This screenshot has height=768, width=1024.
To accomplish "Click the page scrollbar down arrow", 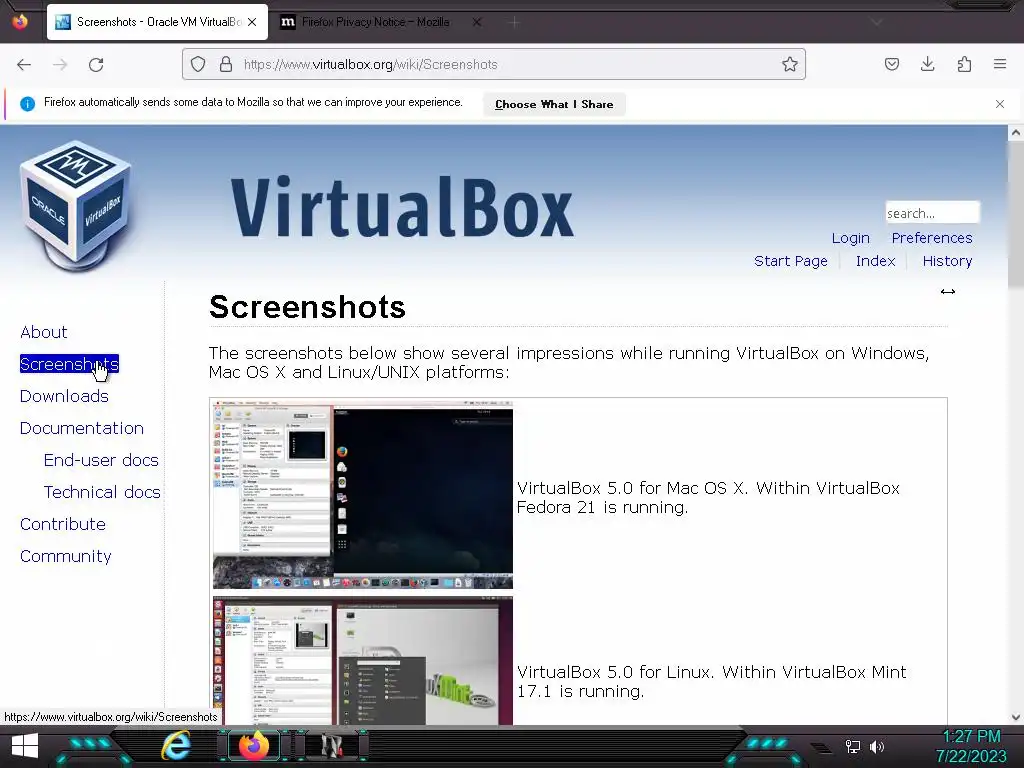I will (x=1016, y=717).
